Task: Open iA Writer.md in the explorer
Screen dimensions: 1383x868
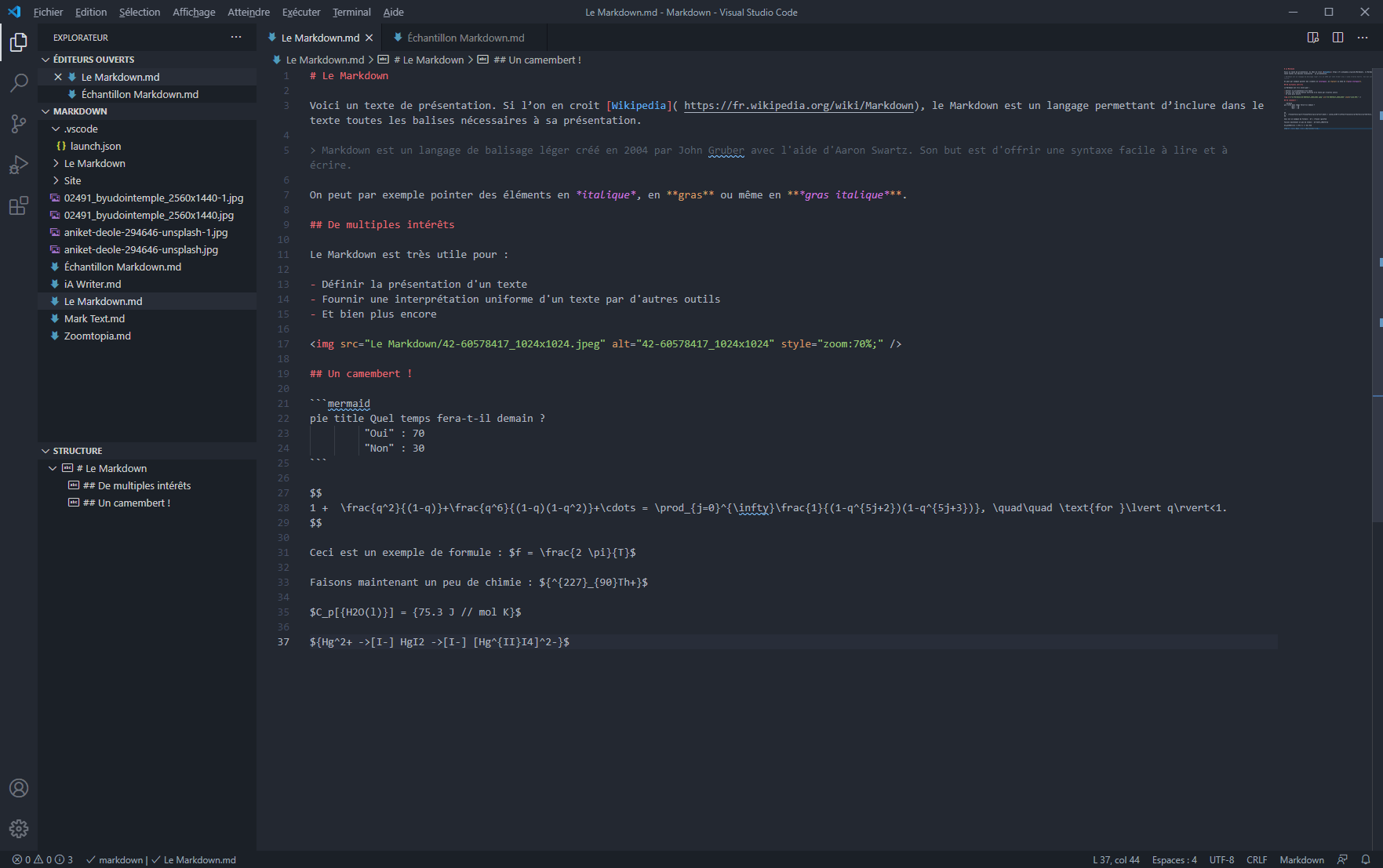Action: (x=93, y=284)
